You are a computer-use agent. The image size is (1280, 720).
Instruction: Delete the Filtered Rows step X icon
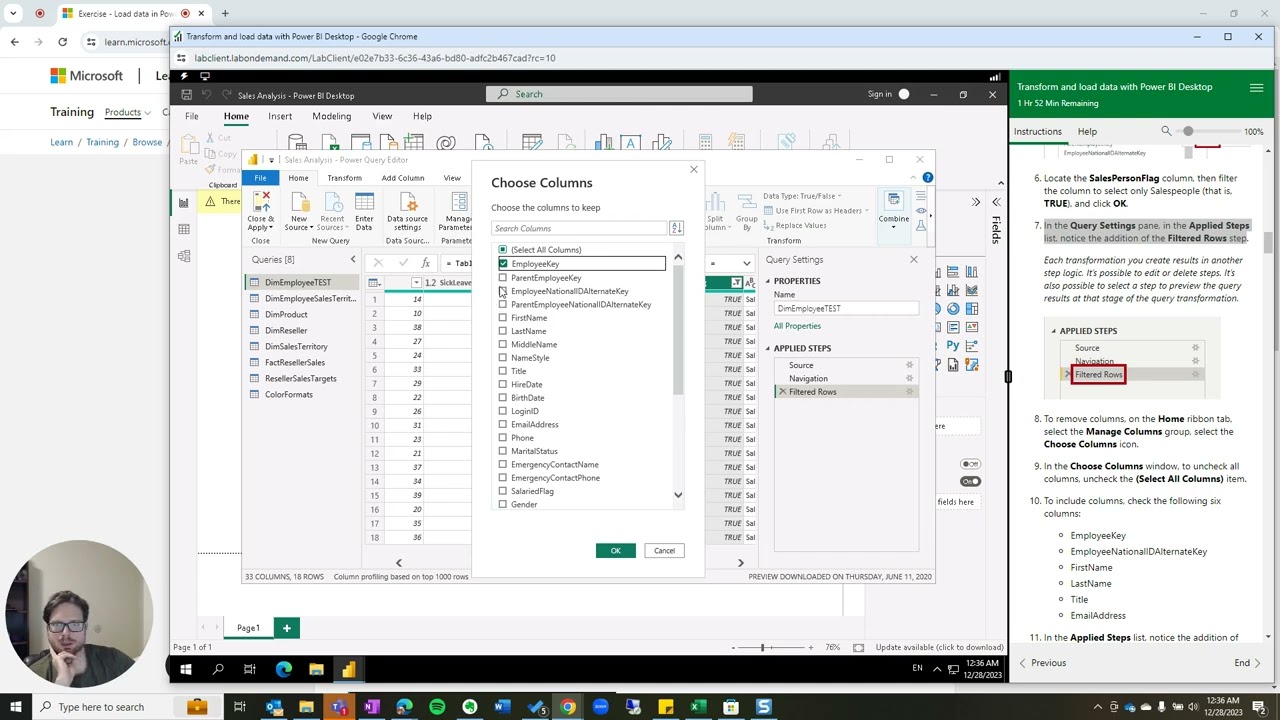pos(782,392)
